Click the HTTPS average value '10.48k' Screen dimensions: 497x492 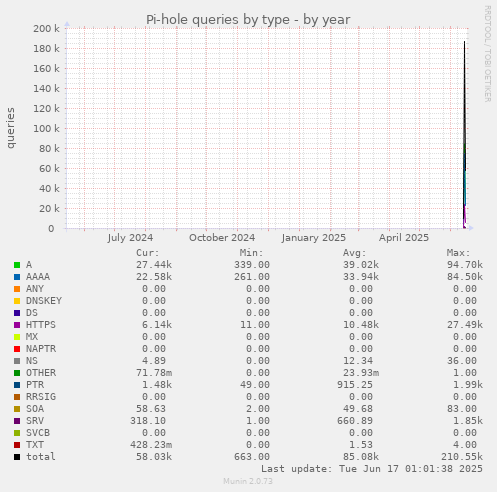pos(361,325)
